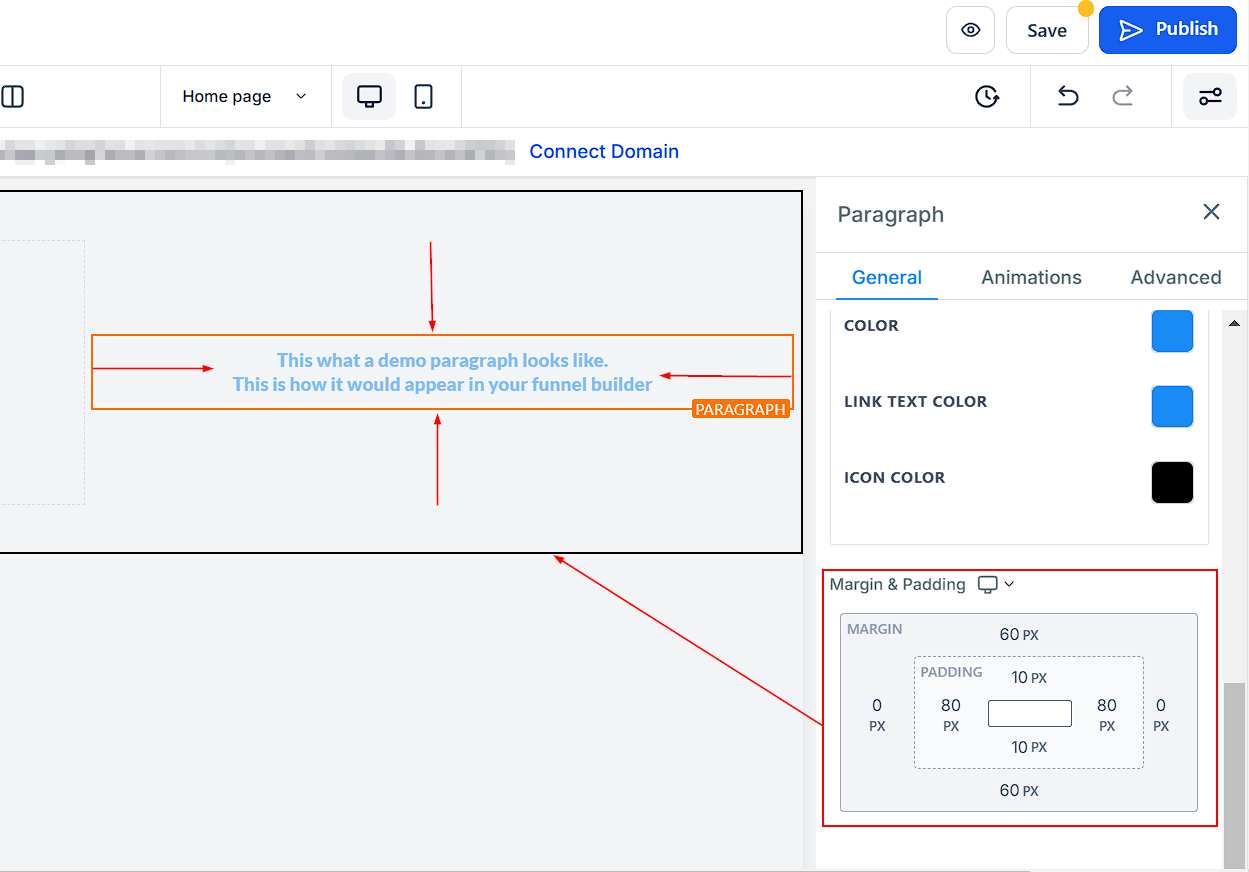
Task: Select the General tab
Action: tap(886, 277)
